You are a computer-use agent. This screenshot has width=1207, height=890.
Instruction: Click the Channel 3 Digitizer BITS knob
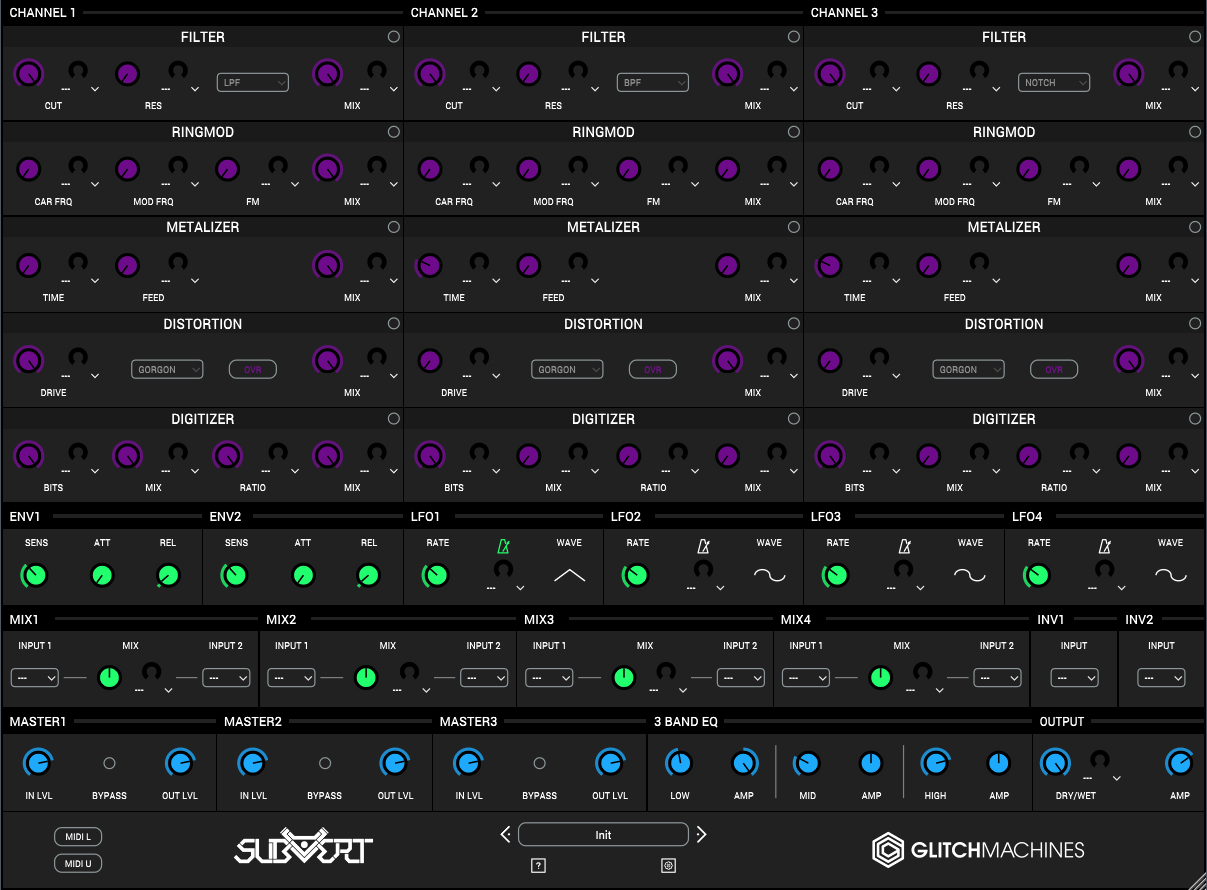click(830, 456)
